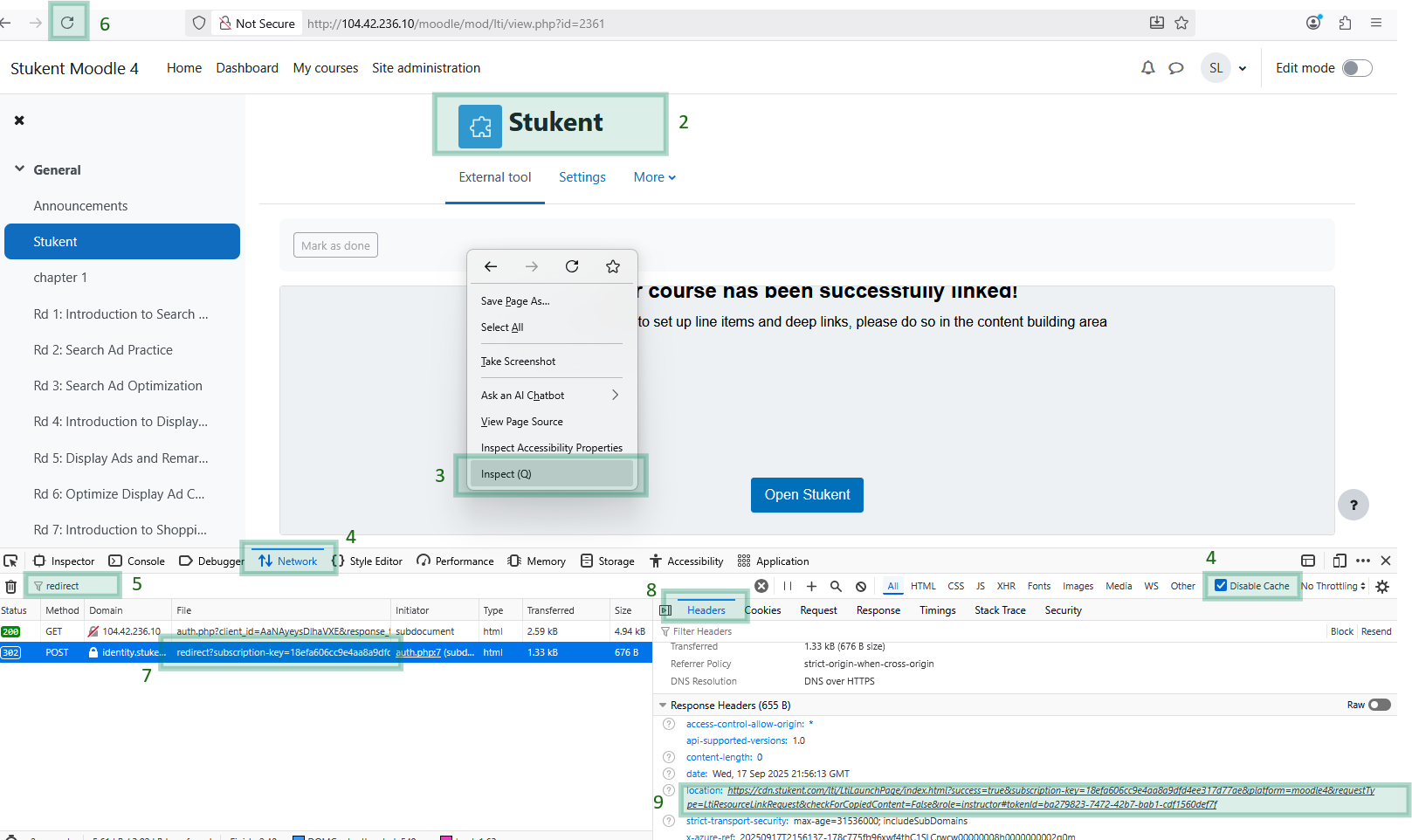Click the Stukent puzzle piece activity icon
This screenshot has width=1412, height=840.
point(480,127)
